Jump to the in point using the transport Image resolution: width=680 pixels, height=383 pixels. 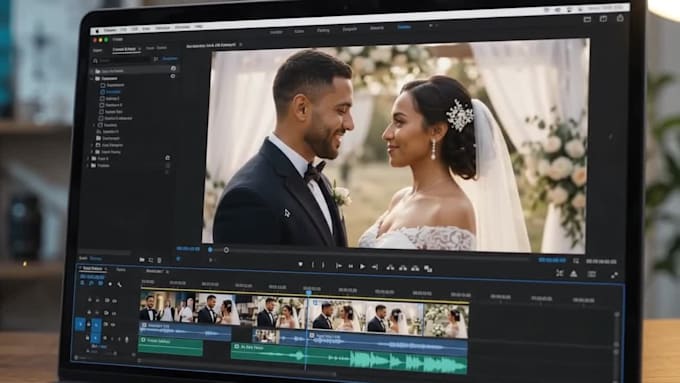[339, 266]
